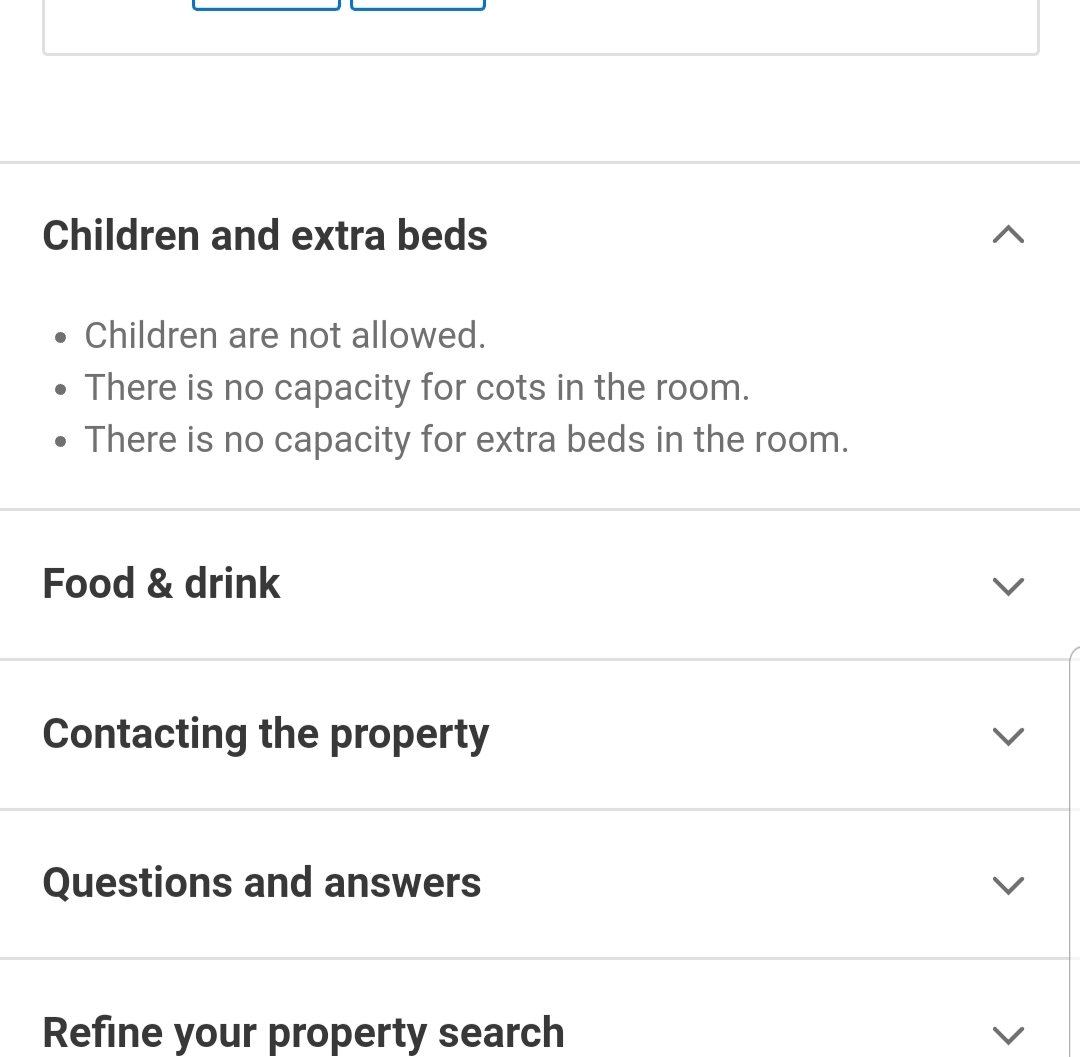Open the Refine your property search heading
Screen dimensions: 1080x1057
[x=303, y=1033]
